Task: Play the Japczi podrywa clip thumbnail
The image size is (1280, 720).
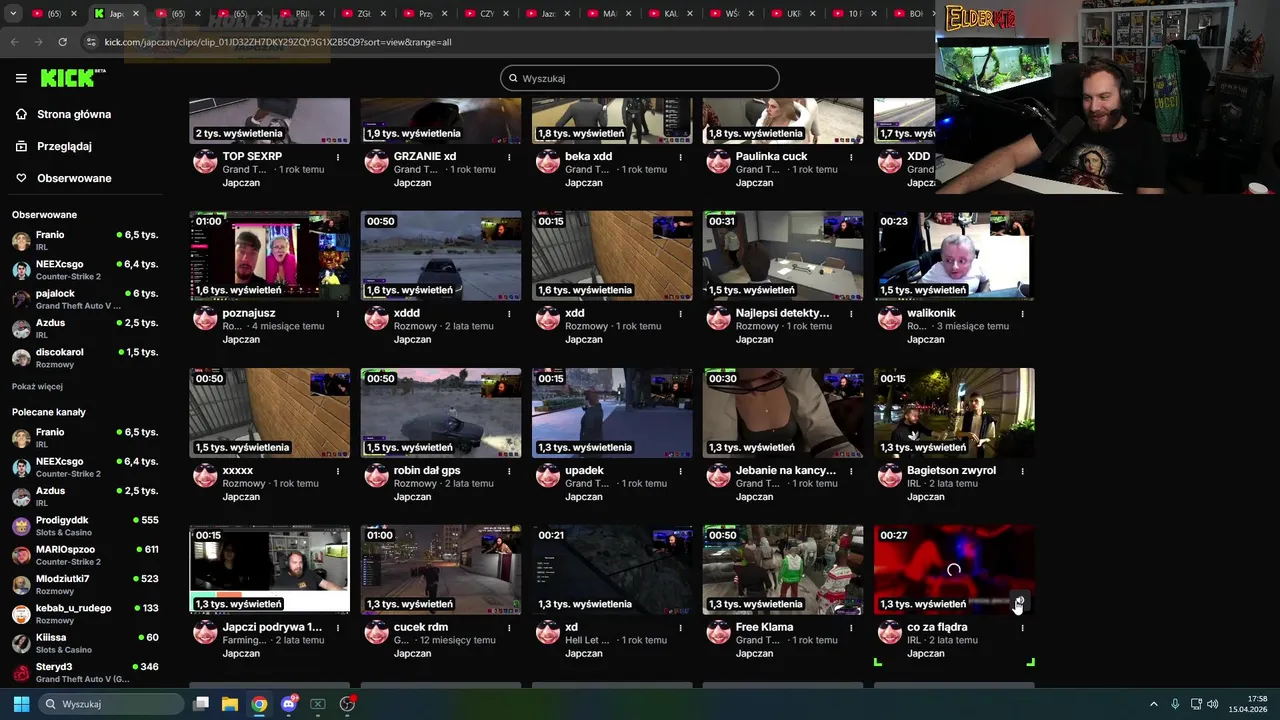Action: pos(270,570)
